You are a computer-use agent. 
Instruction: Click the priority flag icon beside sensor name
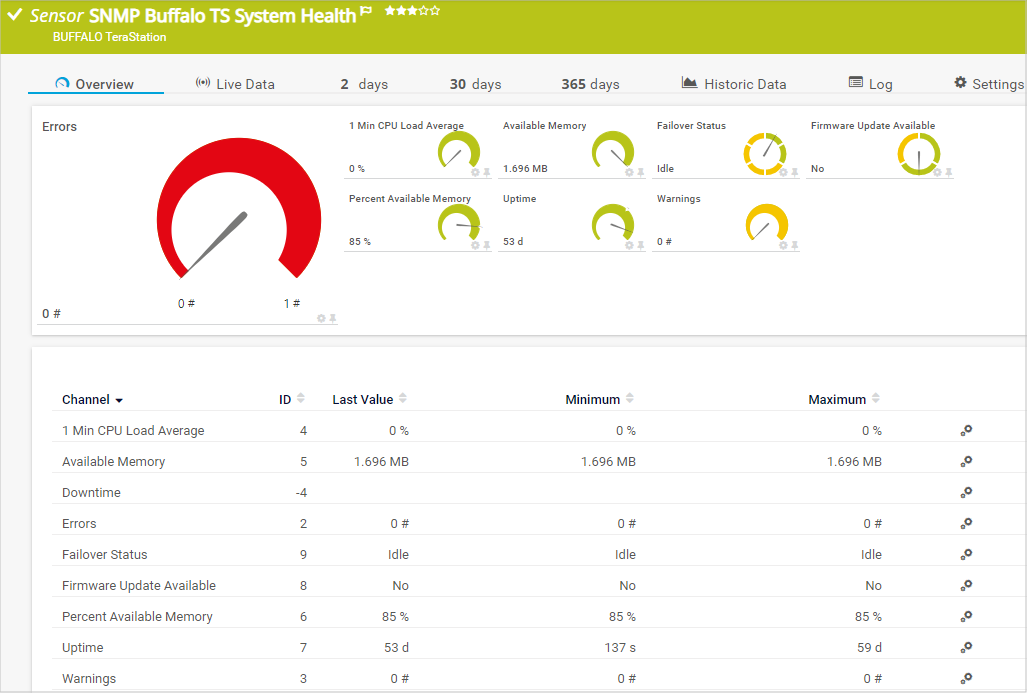(x=366, y=12)
